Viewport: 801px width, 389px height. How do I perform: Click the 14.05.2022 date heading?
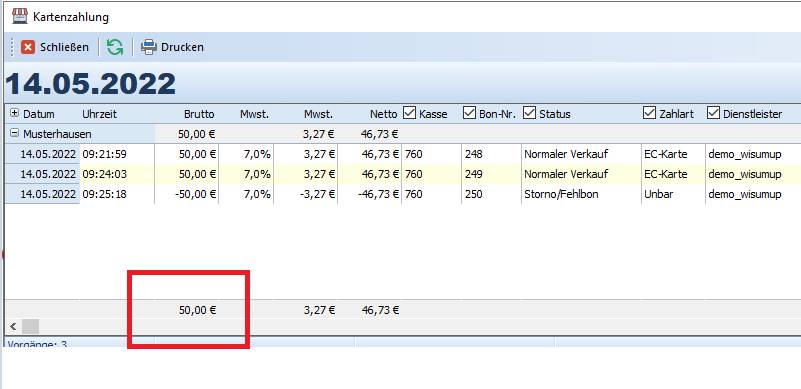tap(90, 83)
